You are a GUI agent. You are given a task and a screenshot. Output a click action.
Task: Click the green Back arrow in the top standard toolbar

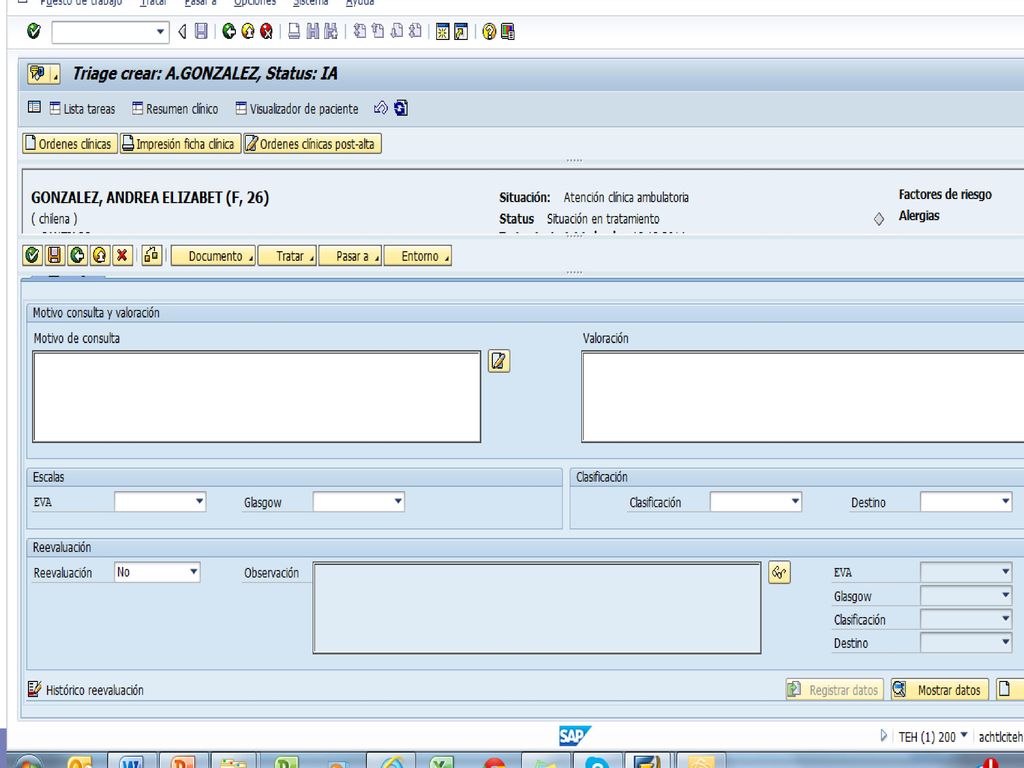pos(229,31)
